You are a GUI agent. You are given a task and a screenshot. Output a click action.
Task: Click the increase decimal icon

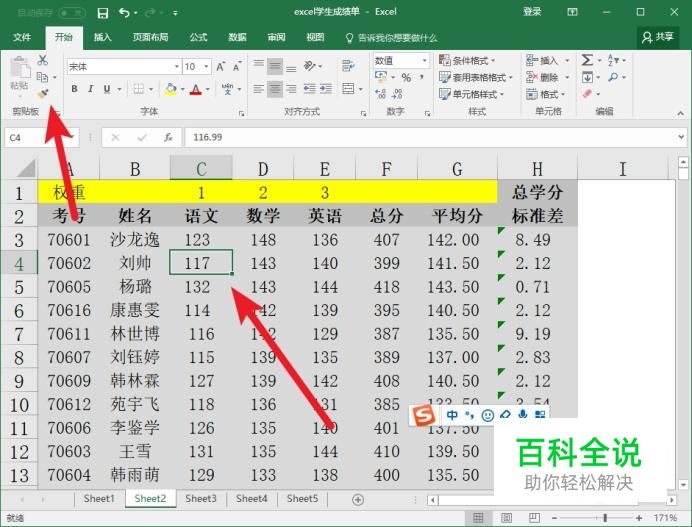[x=380, y=94]
